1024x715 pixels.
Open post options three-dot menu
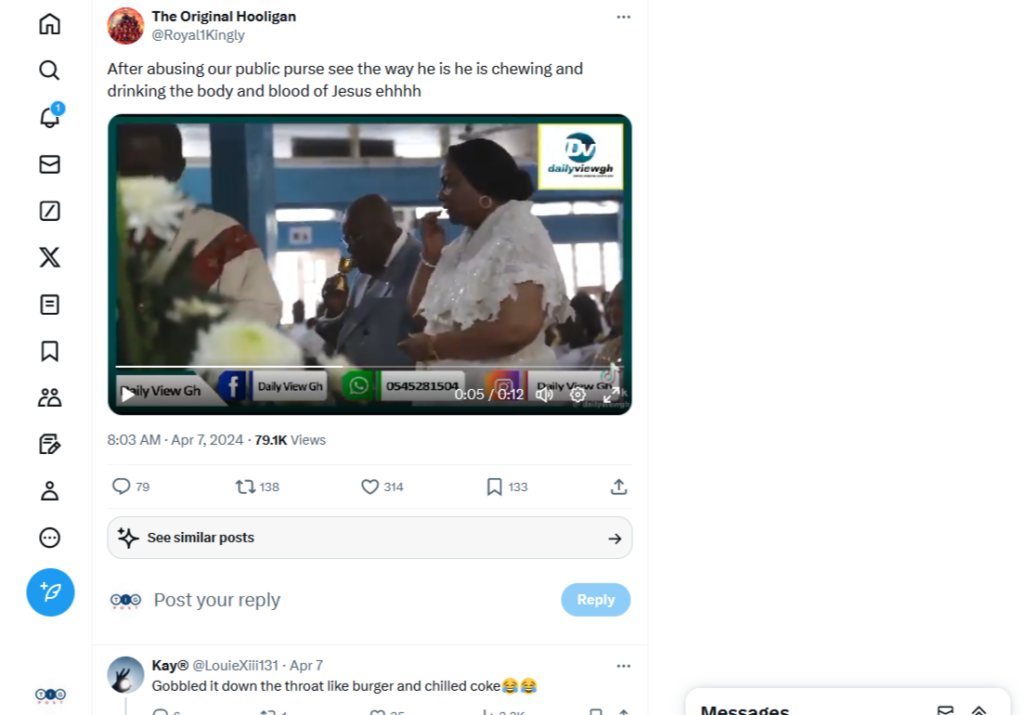tap(624, 17)
